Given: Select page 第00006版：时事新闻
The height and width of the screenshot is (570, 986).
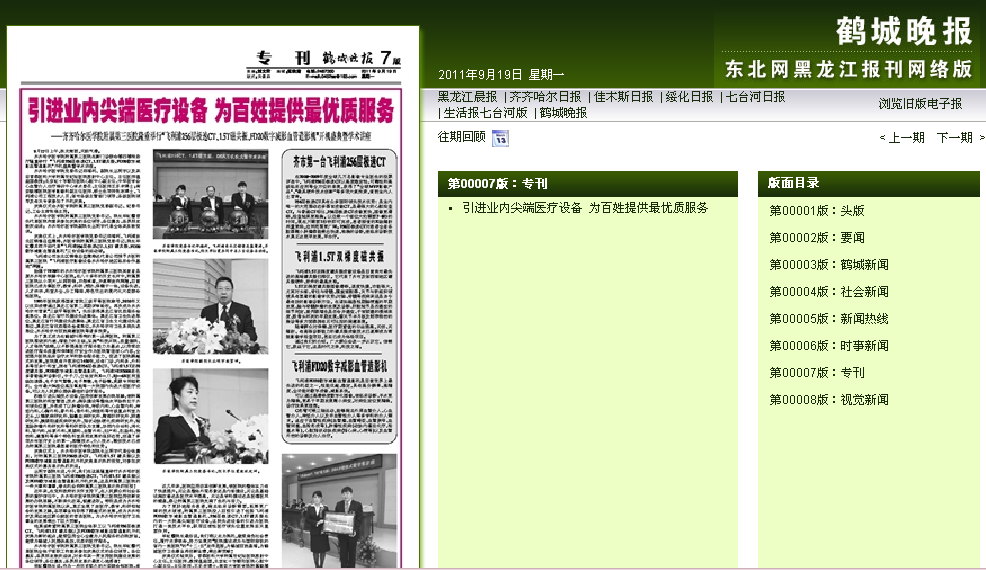Looking at the screenshot, I should coord(829,346).
